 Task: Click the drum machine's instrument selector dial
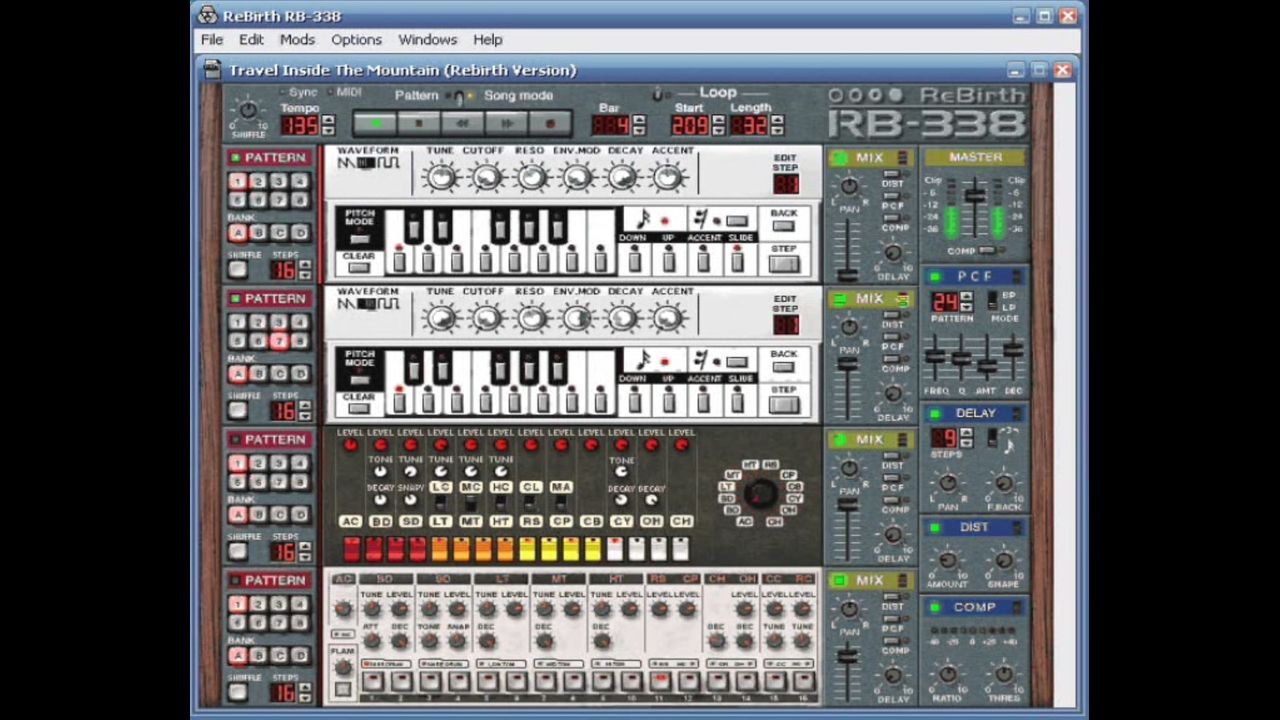(x=760, y=492)
